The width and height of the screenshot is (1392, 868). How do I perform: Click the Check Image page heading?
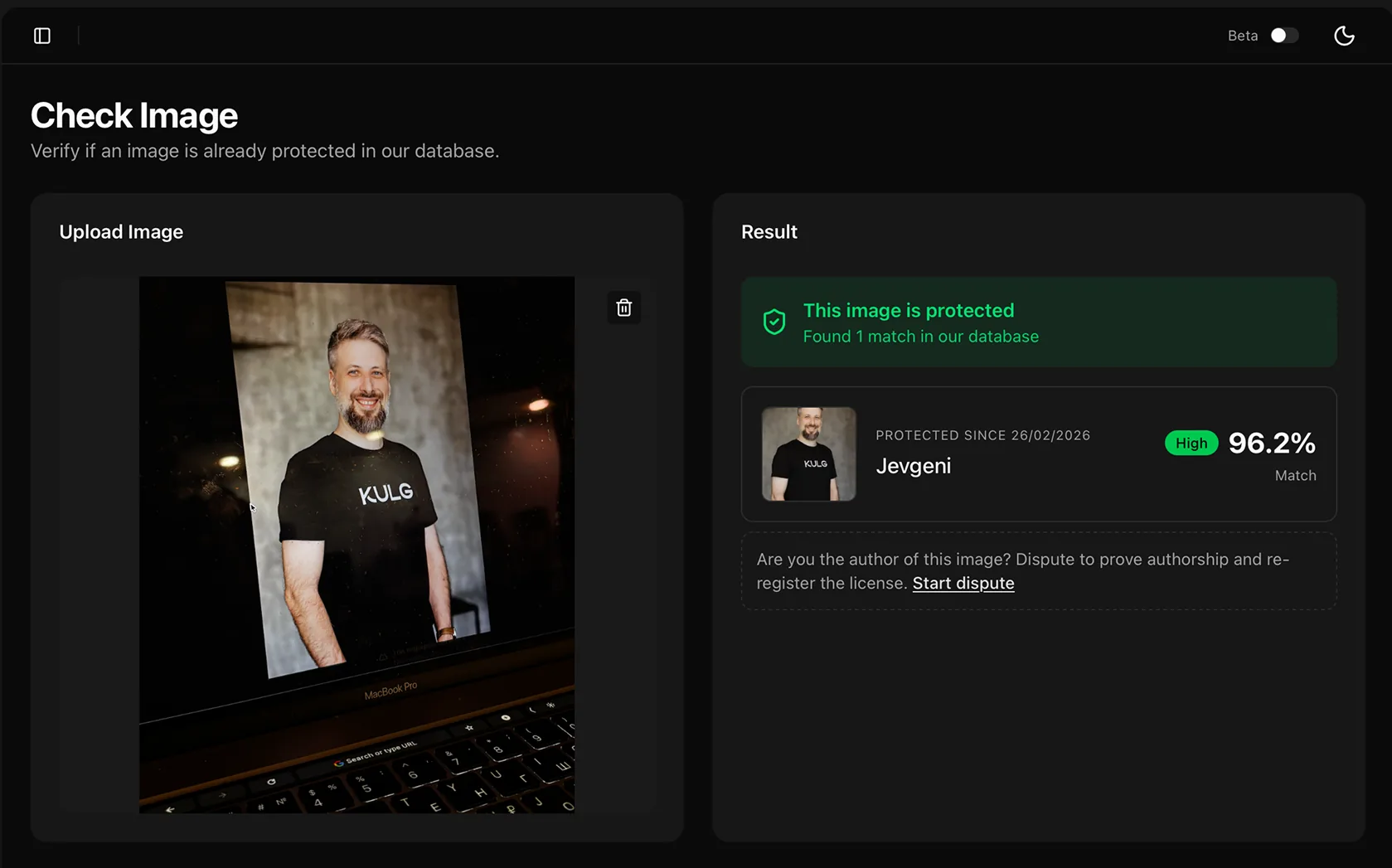click(x=134, y=115)
